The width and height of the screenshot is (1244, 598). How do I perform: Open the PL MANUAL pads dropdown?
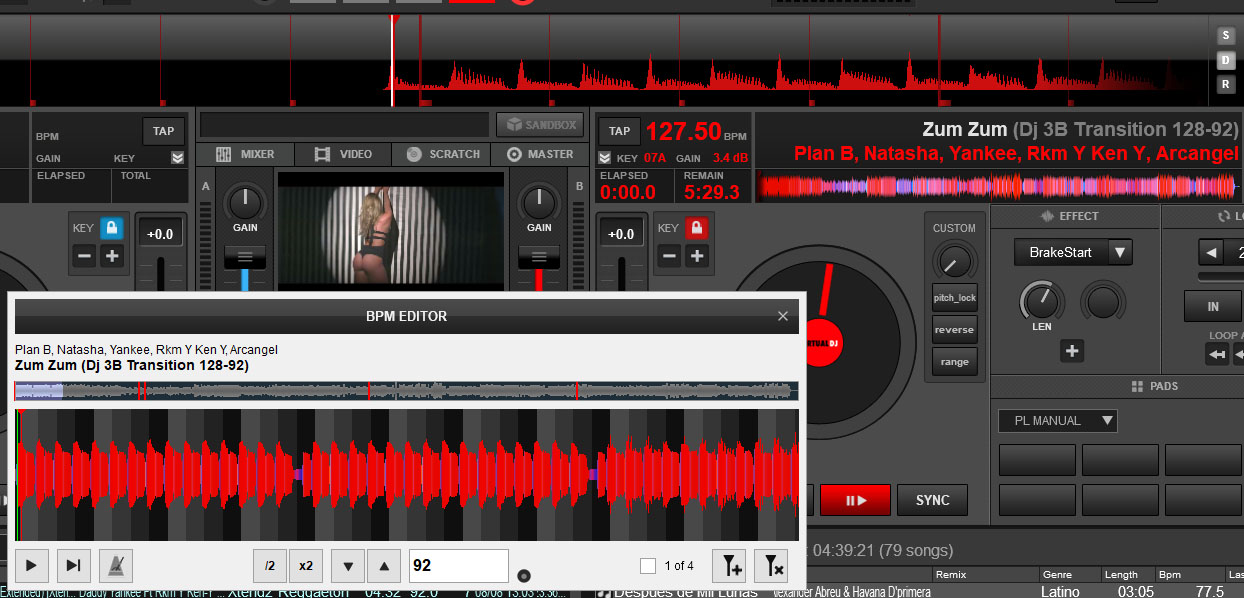(1058, 420)
